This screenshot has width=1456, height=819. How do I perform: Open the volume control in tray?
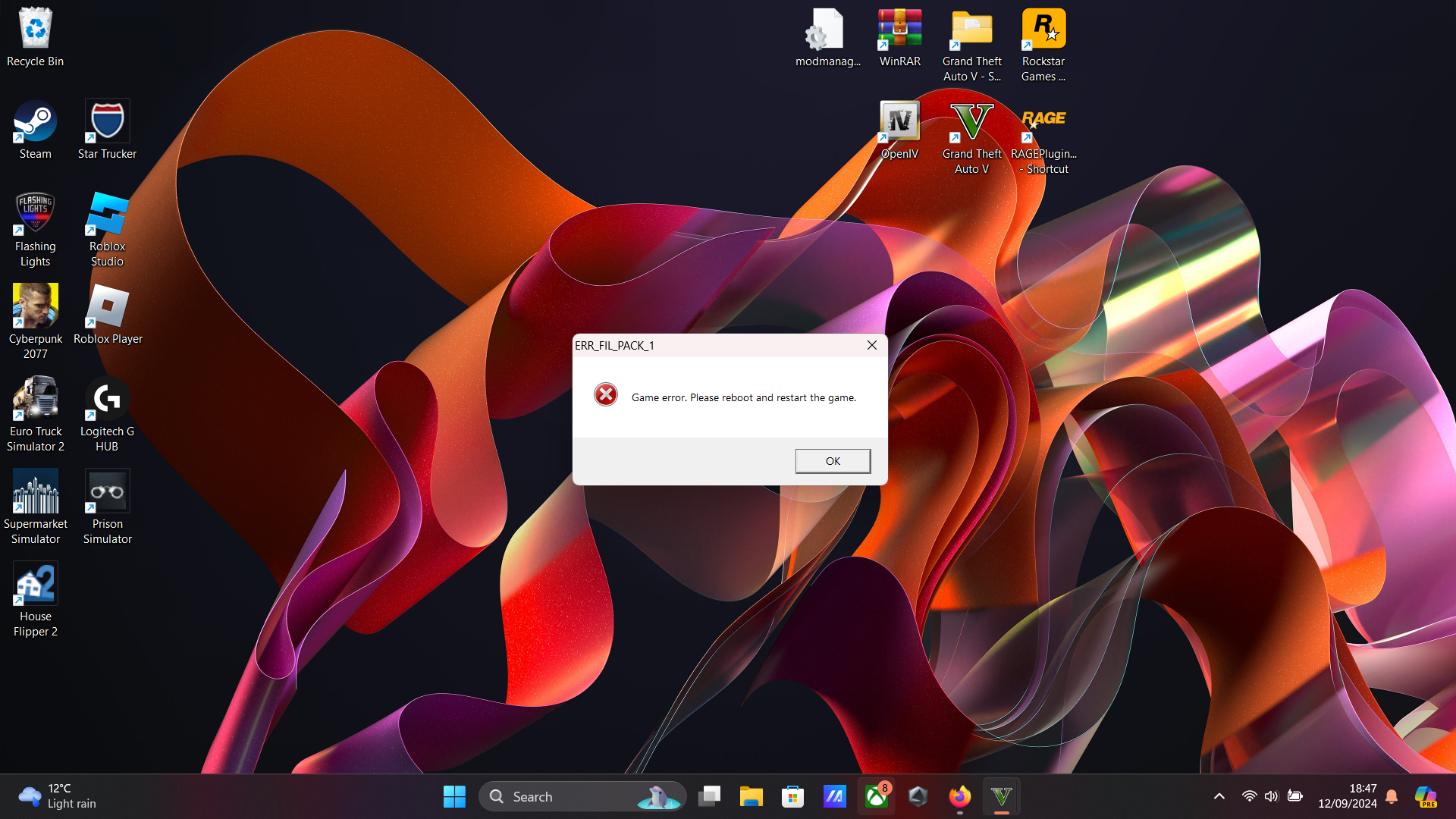pyautogui.click(x=1272, y=796)
